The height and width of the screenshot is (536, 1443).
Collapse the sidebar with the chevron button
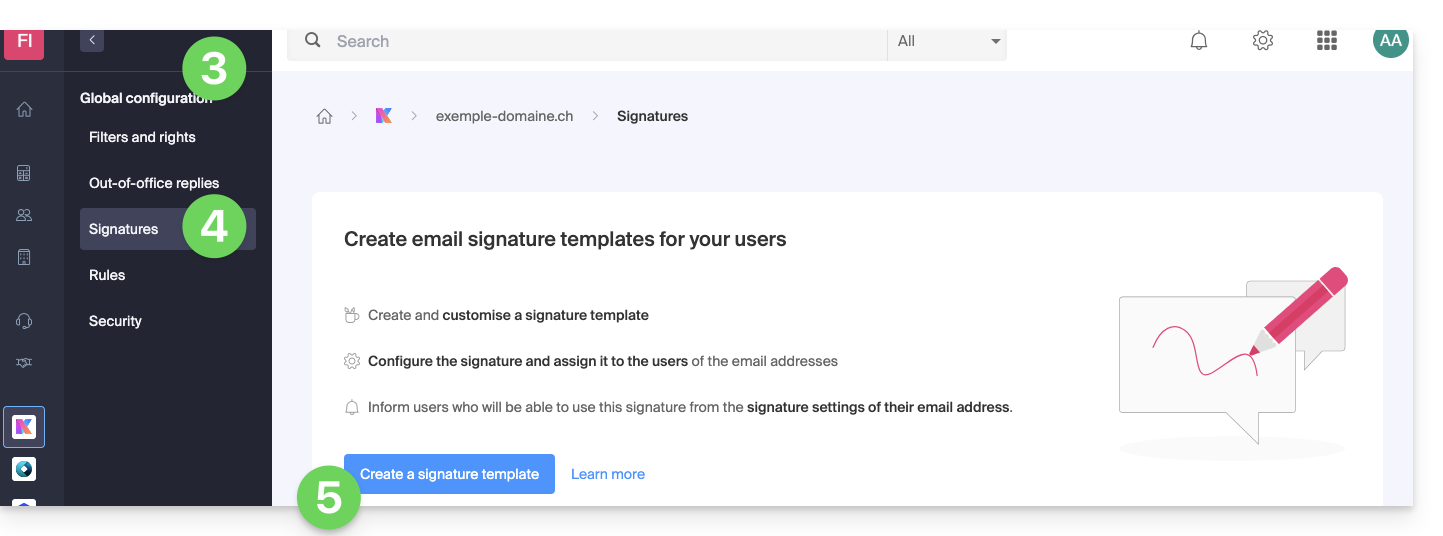92,40
